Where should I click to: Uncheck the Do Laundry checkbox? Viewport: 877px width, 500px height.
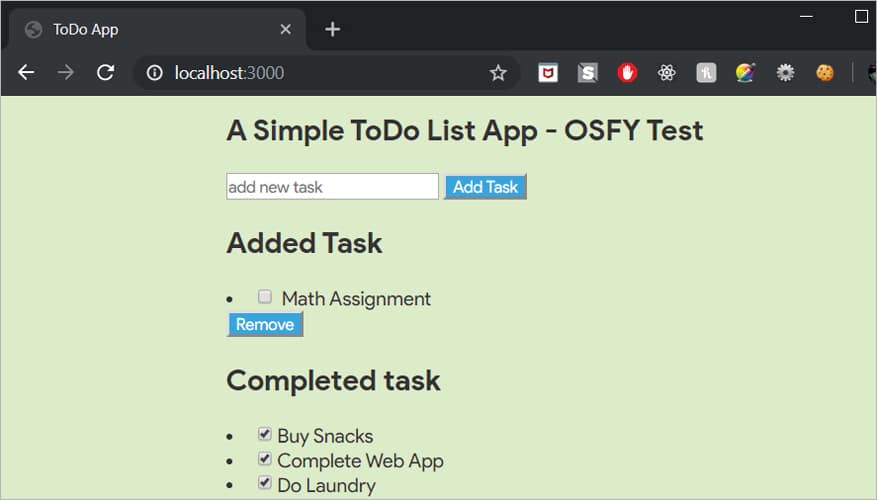265,484
